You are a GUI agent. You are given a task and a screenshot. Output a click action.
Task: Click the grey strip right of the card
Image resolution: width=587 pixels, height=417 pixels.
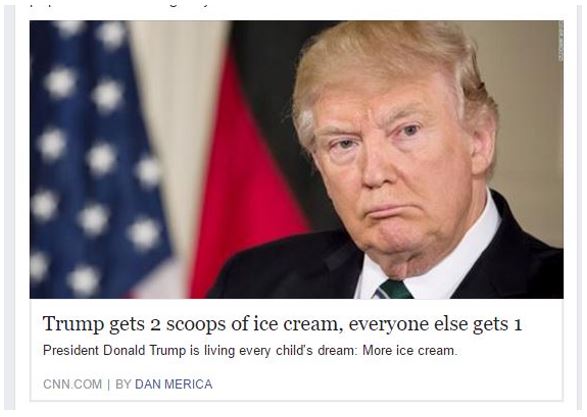(x=580, y=208)
